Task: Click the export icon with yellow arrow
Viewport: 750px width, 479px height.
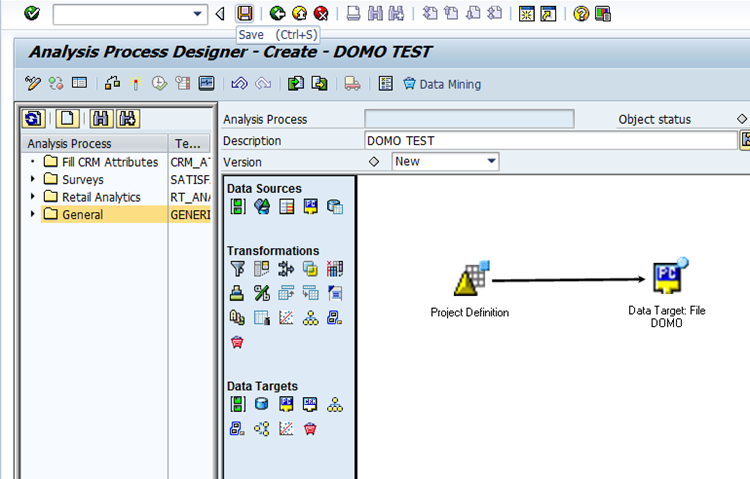Action: (320, 84)
